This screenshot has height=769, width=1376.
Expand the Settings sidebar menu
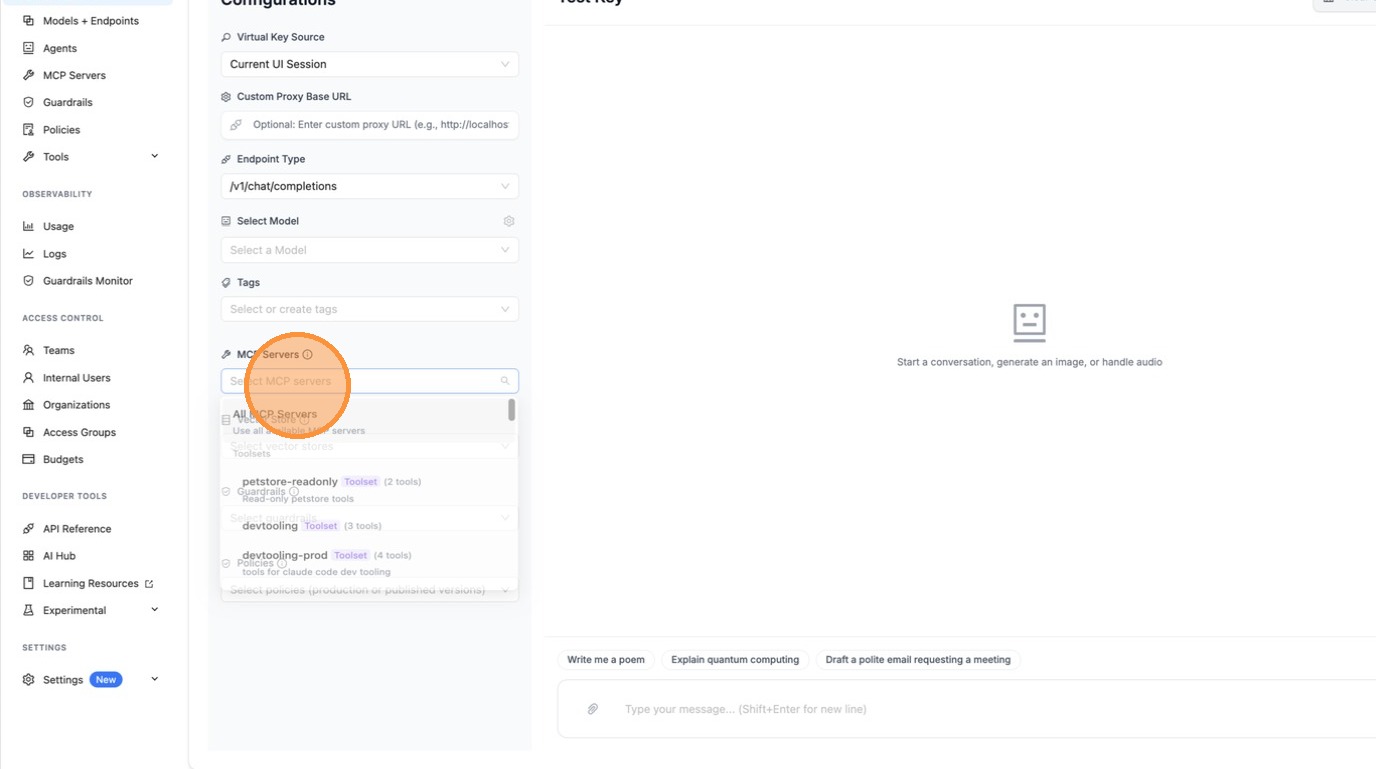(154, 679)
